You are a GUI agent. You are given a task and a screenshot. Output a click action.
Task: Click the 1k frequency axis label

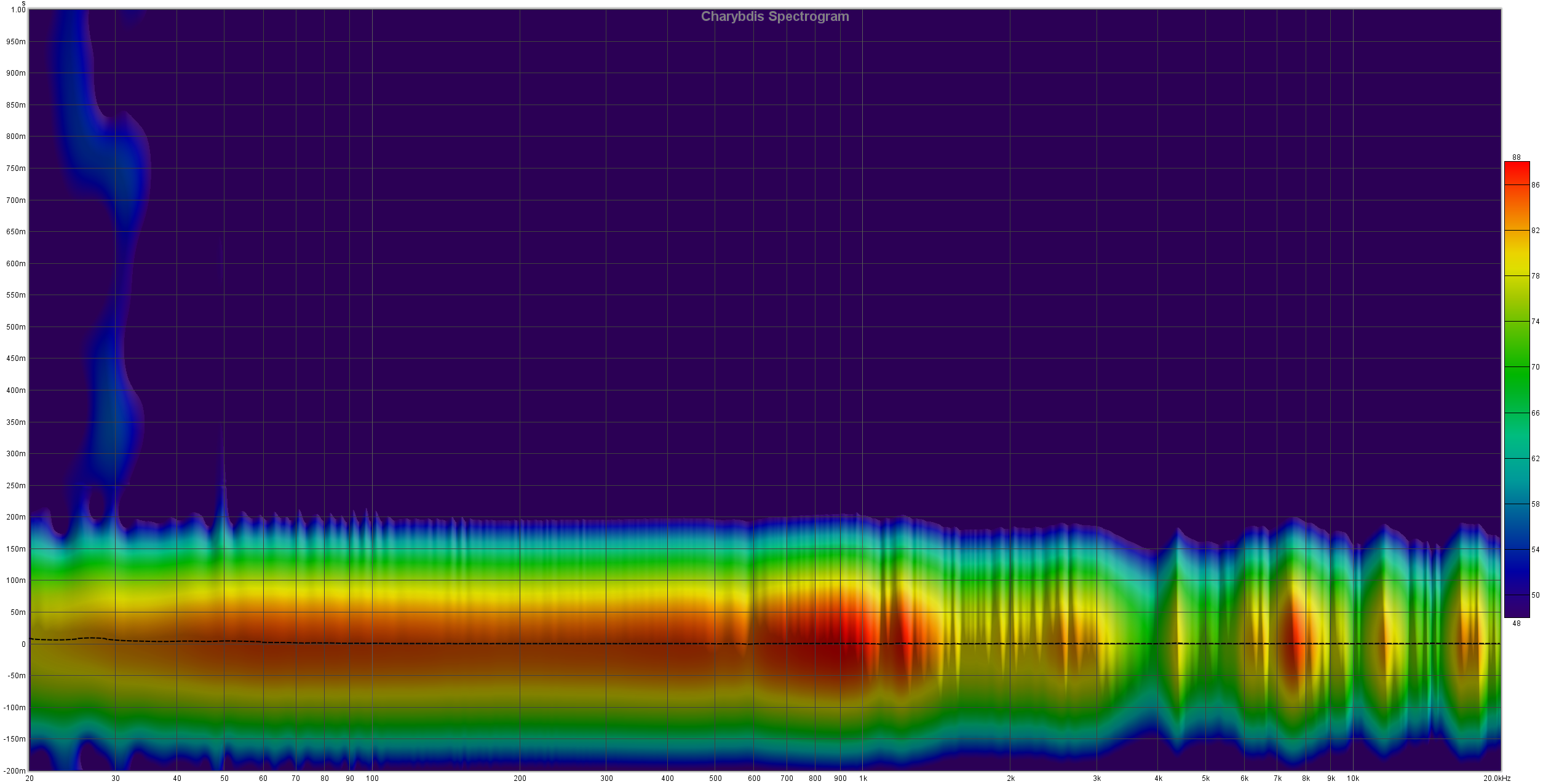862,778
